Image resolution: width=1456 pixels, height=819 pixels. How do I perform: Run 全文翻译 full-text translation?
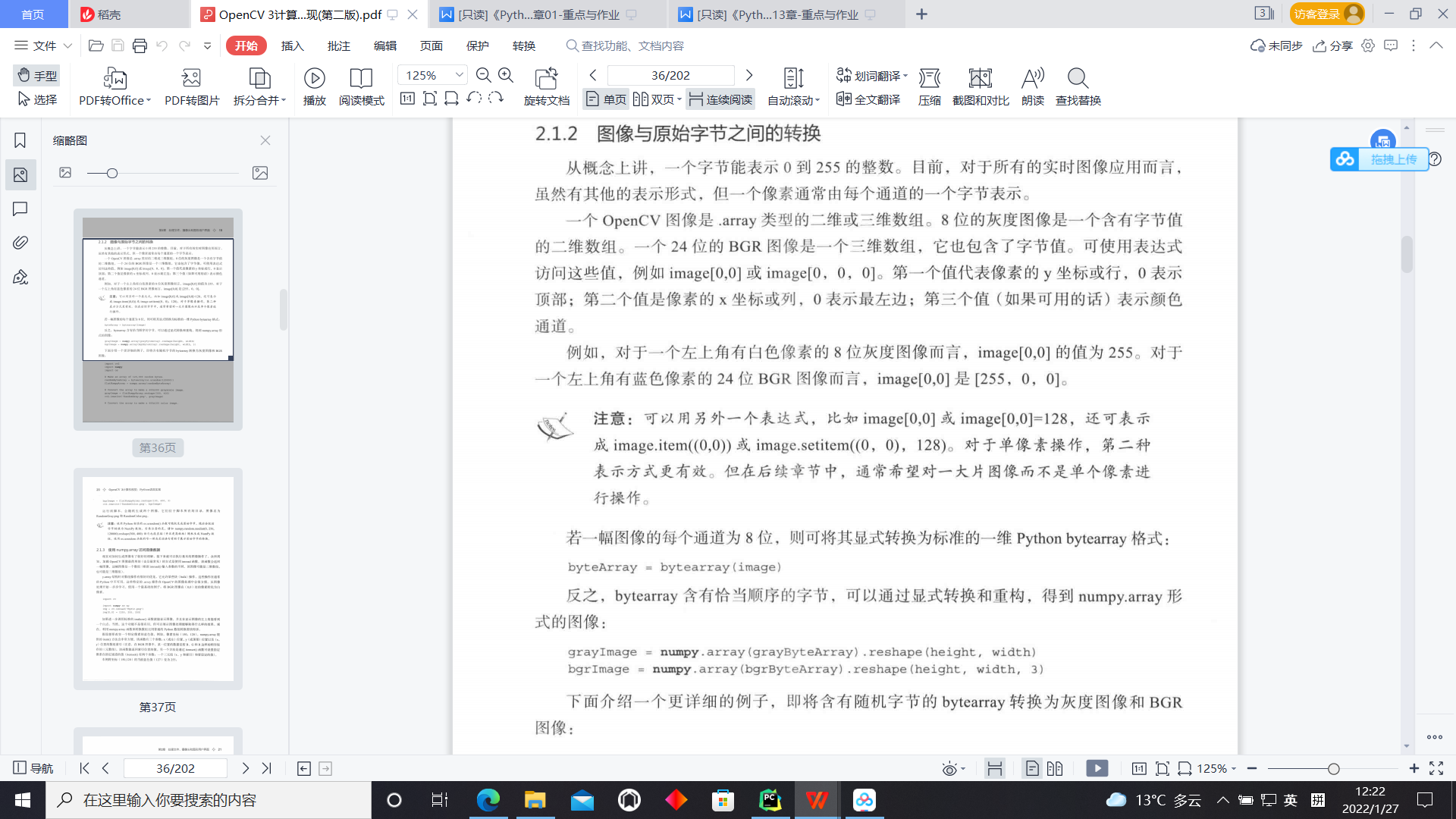coord(867,99)
